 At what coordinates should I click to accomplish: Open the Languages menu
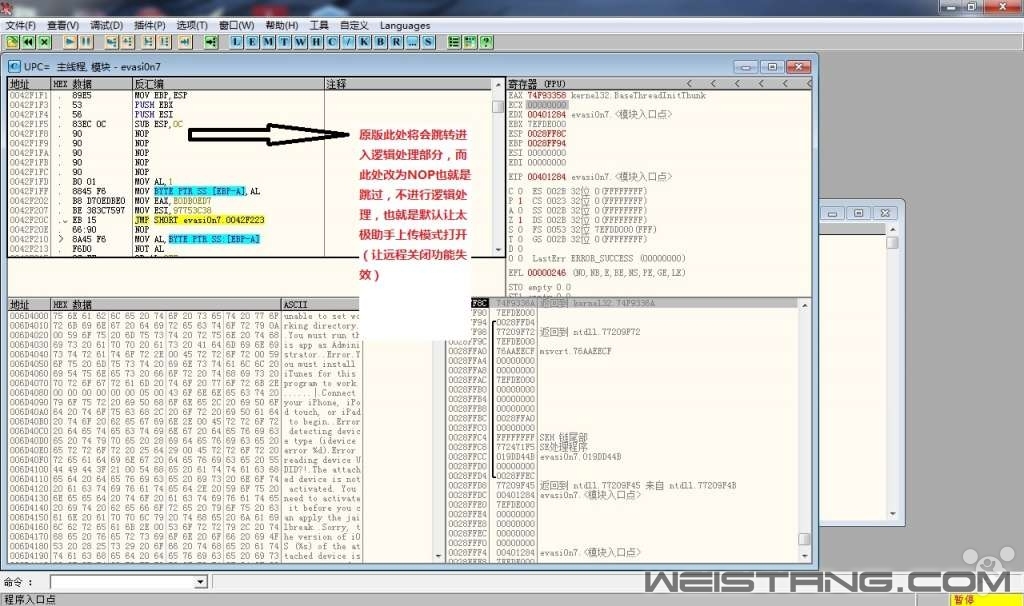click(x=405, y=25)
